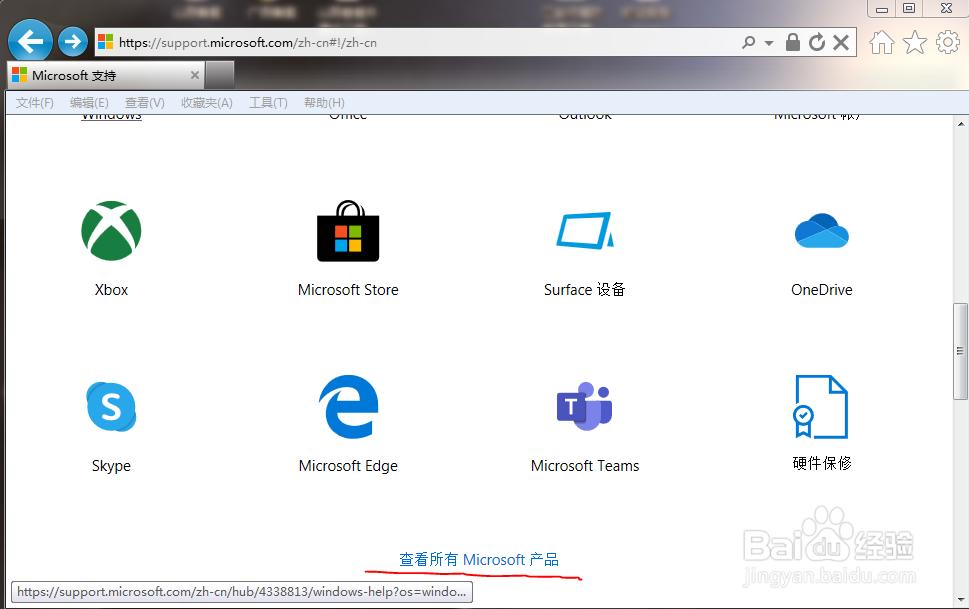
Task: Open the address bar dropdown arrow
Action: pos(769,43)
